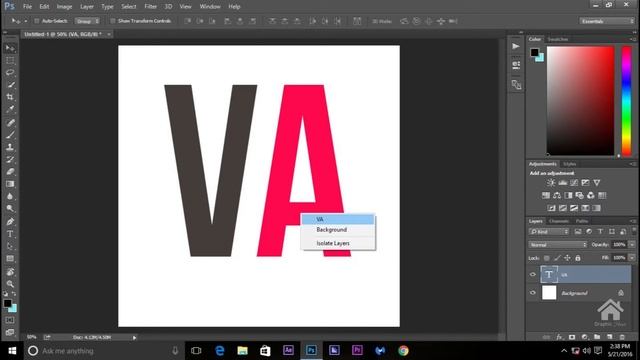640x360 pixels.
Task: Open status bar info arrow
Action: pyautogui.click(x=134, y=338)
